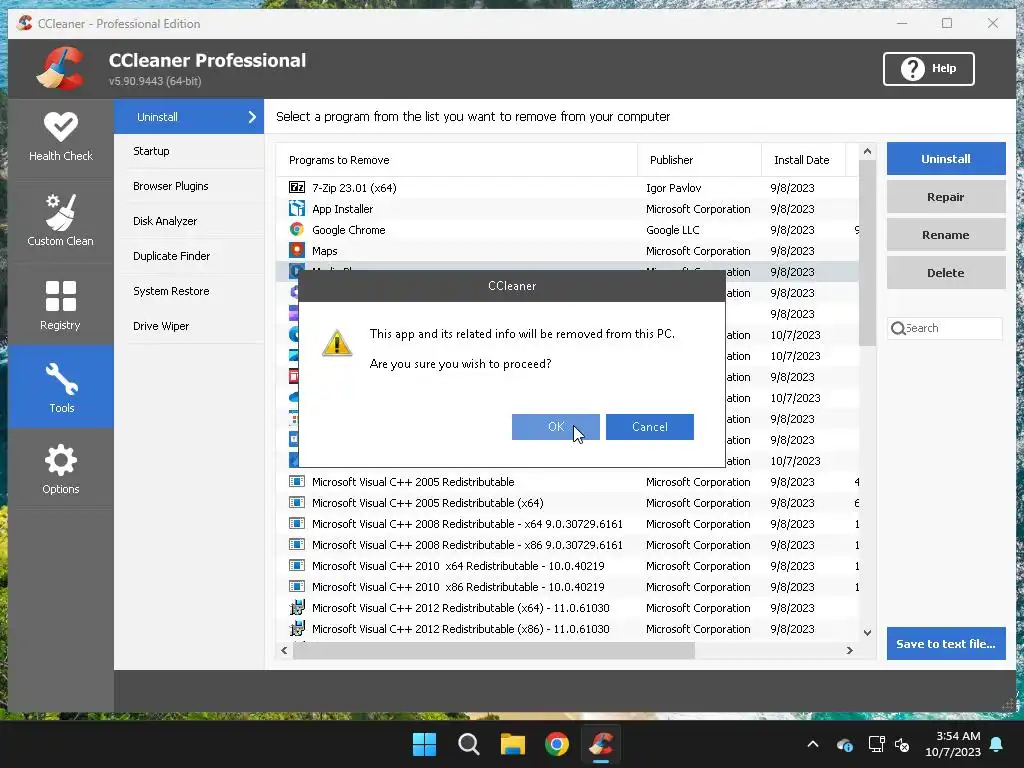
Task: Open the Windows Start menu
Action: [x=424, y=744]
